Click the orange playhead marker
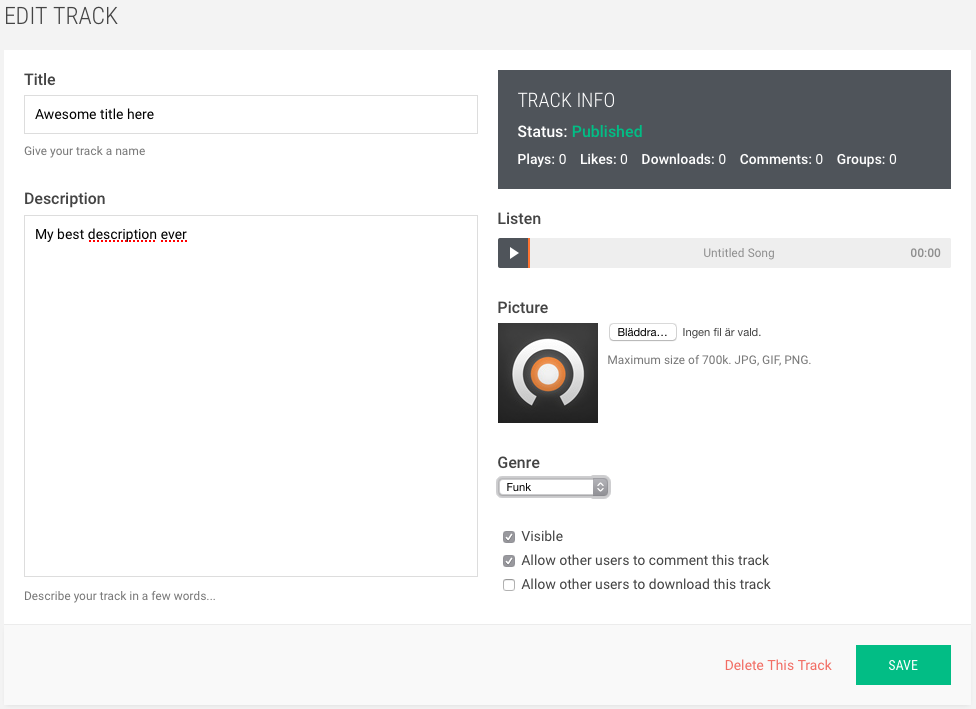This screenshot has width=976, height=709. 528,253
